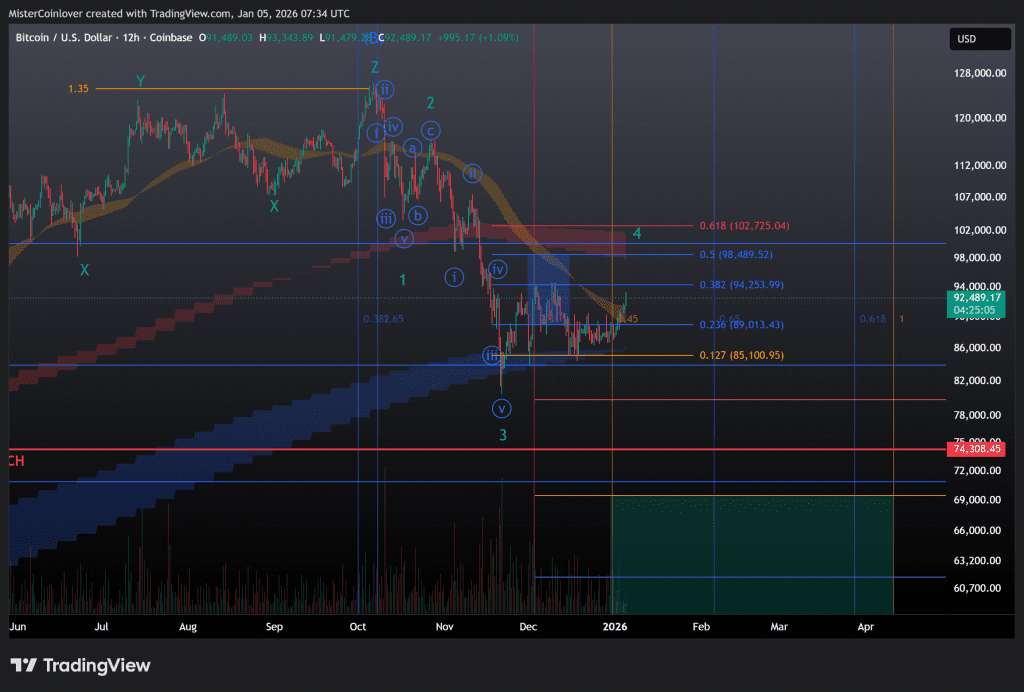Image resolution: width=1024 pixels, height=692 pixels.
Task: Click the red 74,308.45 price label
Action: tap(976, 450)
